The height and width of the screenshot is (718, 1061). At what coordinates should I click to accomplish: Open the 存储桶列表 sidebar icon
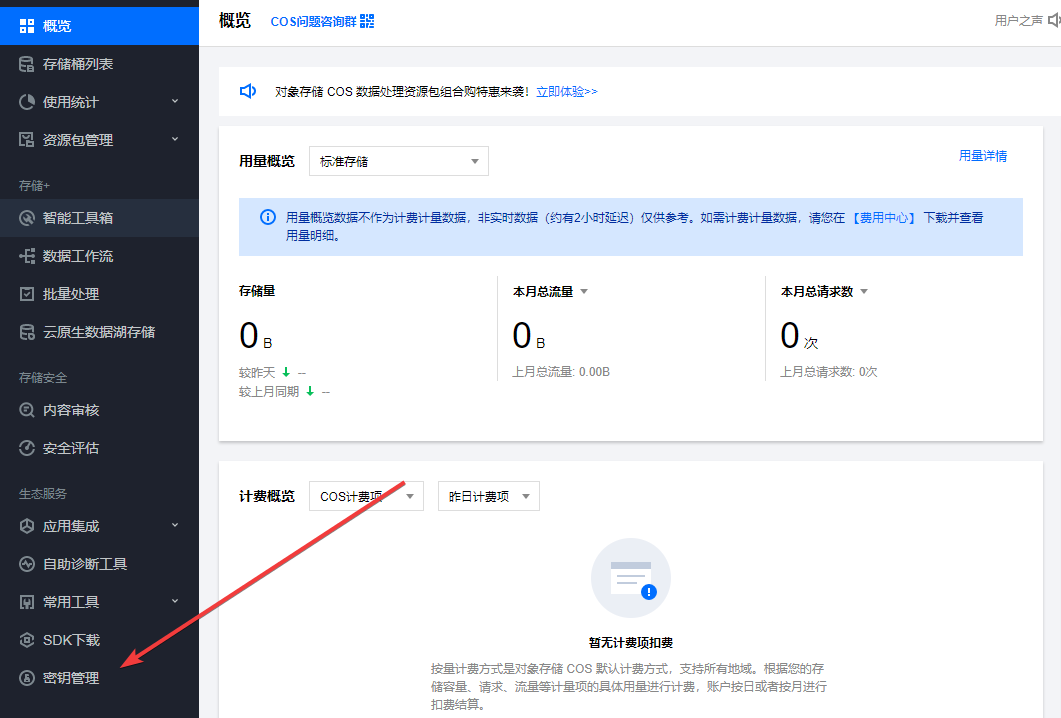tap(80, 63)
